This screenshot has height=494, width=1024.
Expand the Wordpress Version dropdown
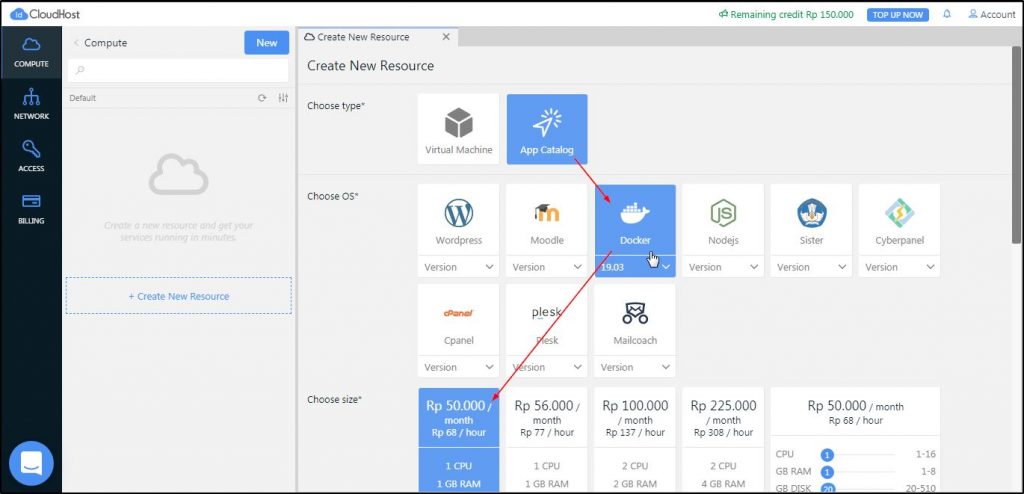coord(458,267)
